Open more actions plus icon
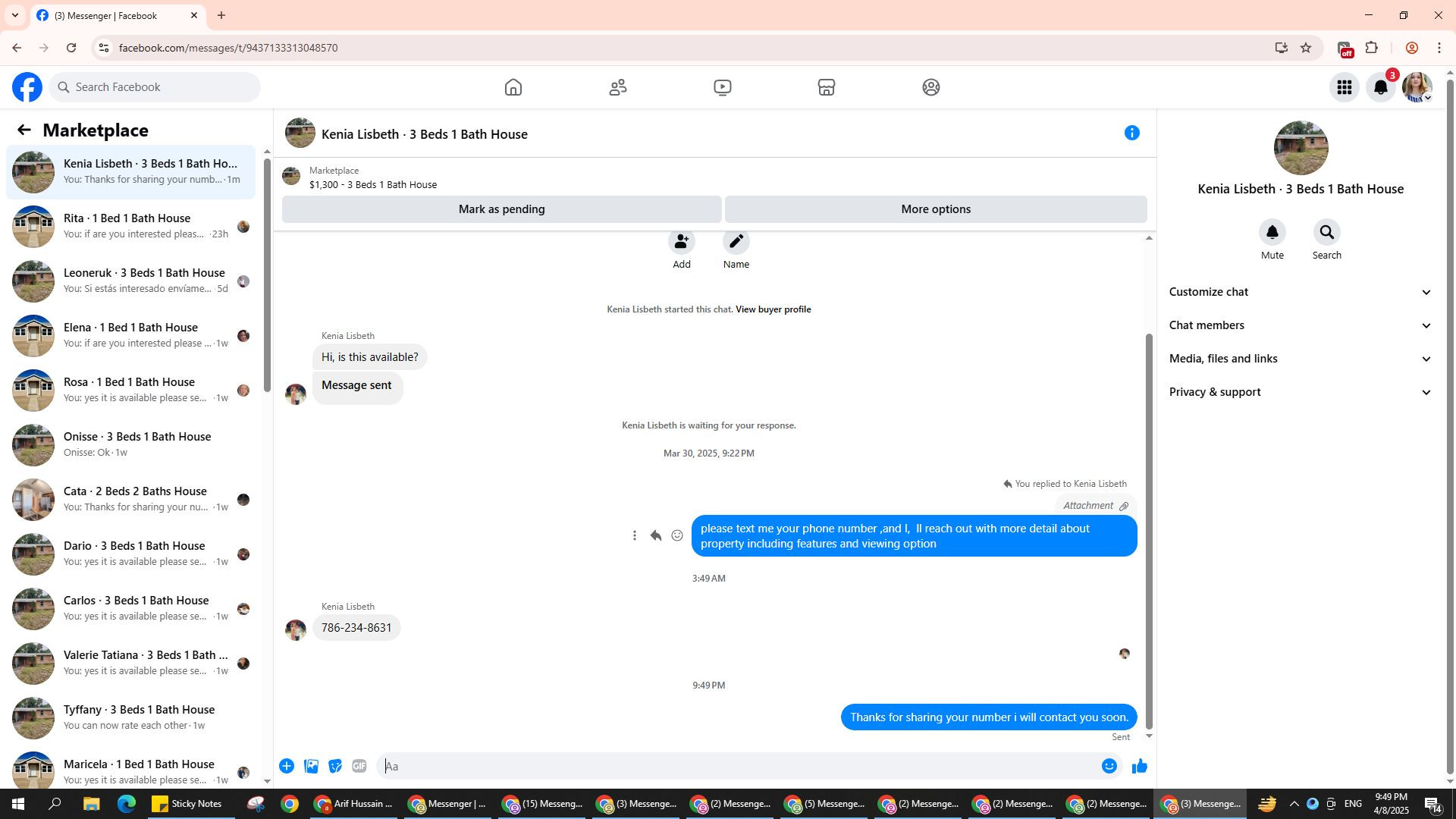This screenshot has height=819, width=1456. [x=287, y=767]
